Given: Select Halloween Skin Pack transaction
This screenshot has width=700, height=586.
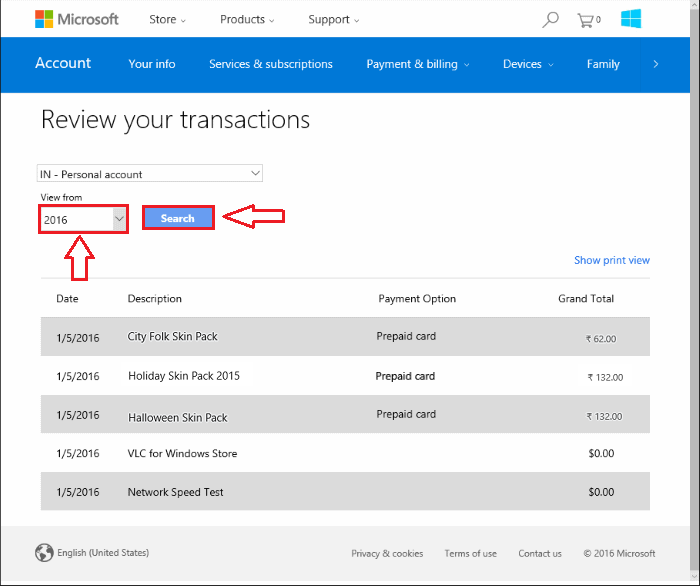Looking at the screenshot, I should pos(345,414).
